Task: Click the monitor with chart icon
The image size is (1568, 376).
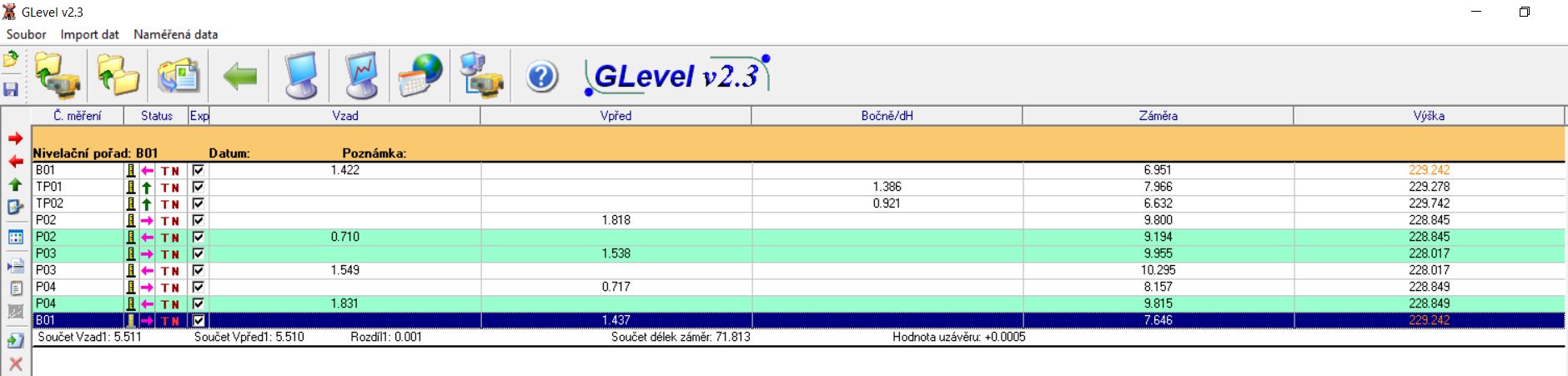Action: pyautogui.click(x=361, y=76)
